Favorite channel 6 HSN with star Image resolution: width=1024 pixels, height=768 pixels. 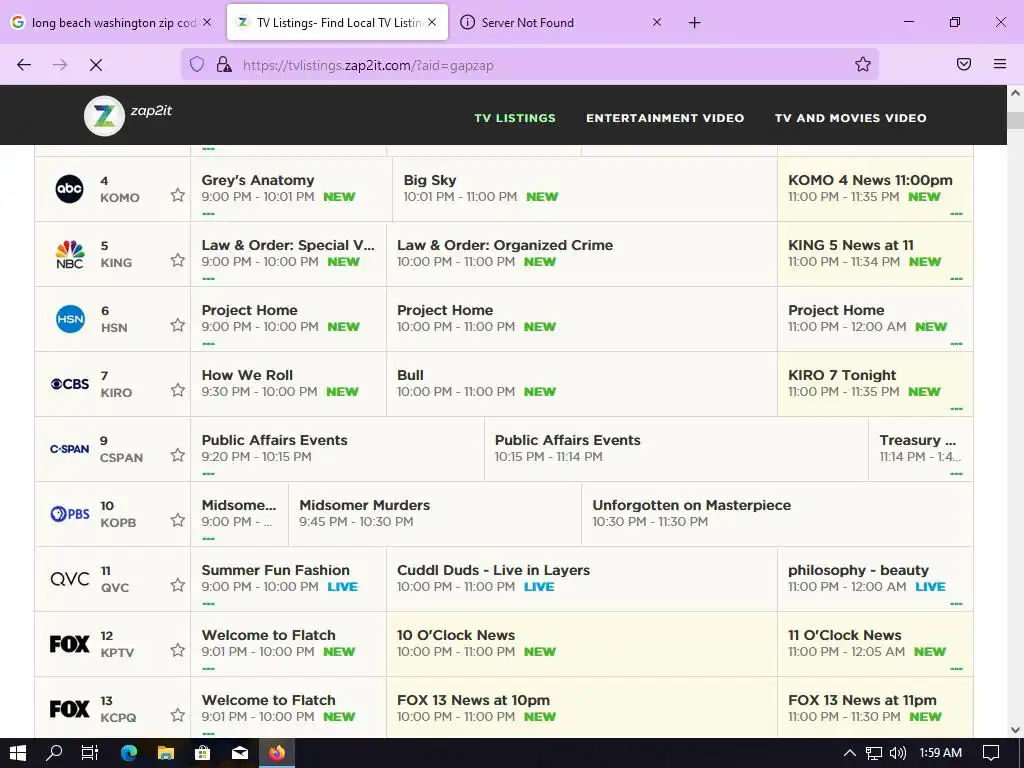pos(178,325)
